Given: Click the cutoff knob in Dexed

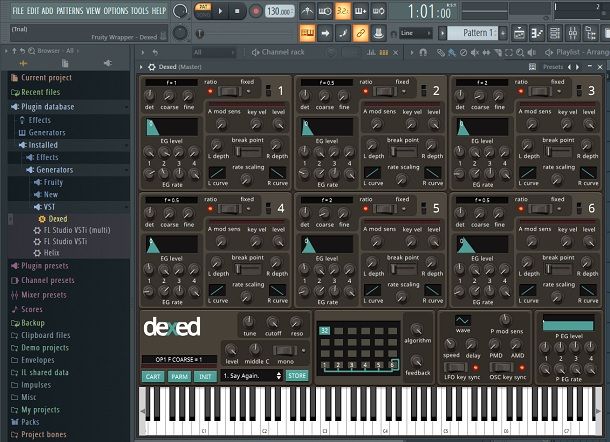Looking at the screenshot, I should (272, 322).
